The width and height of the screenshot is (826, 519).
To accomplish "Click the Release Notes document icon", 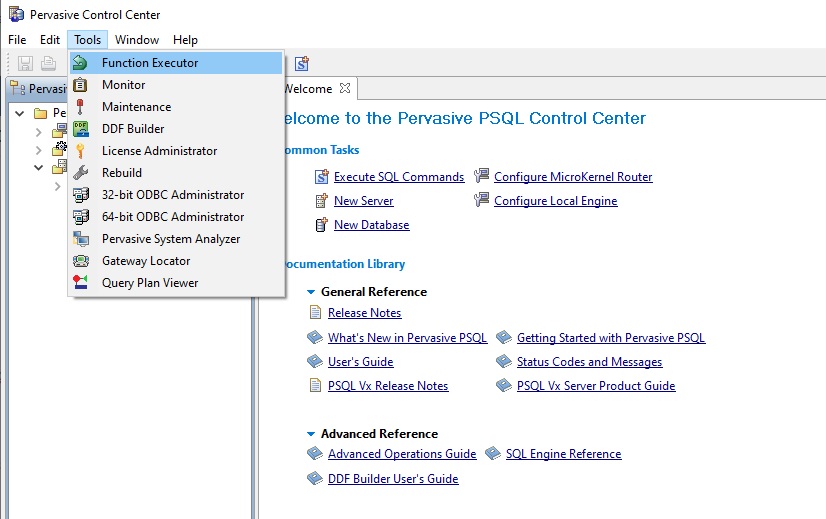I will [315, 312].
